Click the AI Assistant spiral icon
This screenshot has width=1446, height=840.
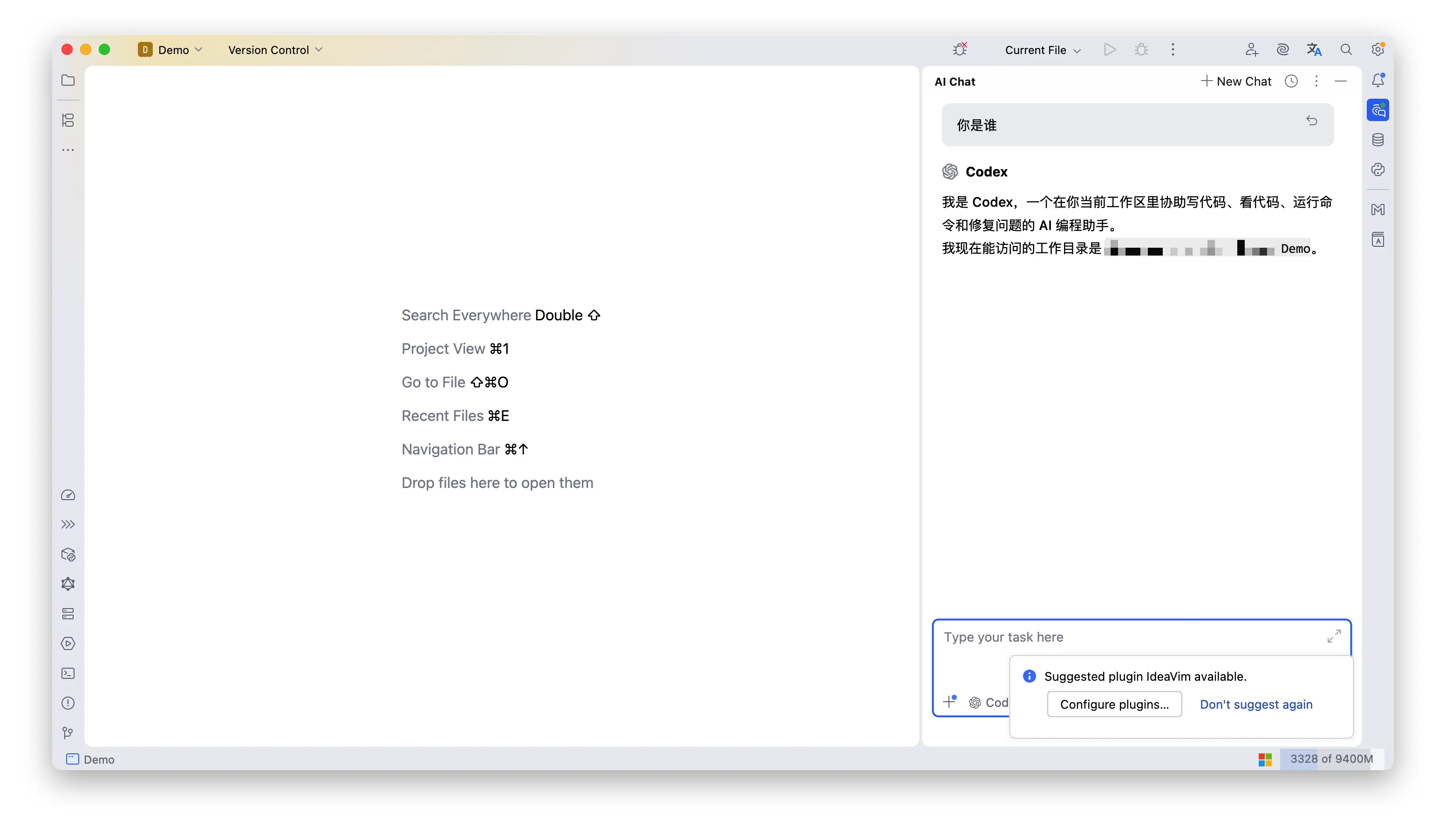click(x=1282, y=49)
